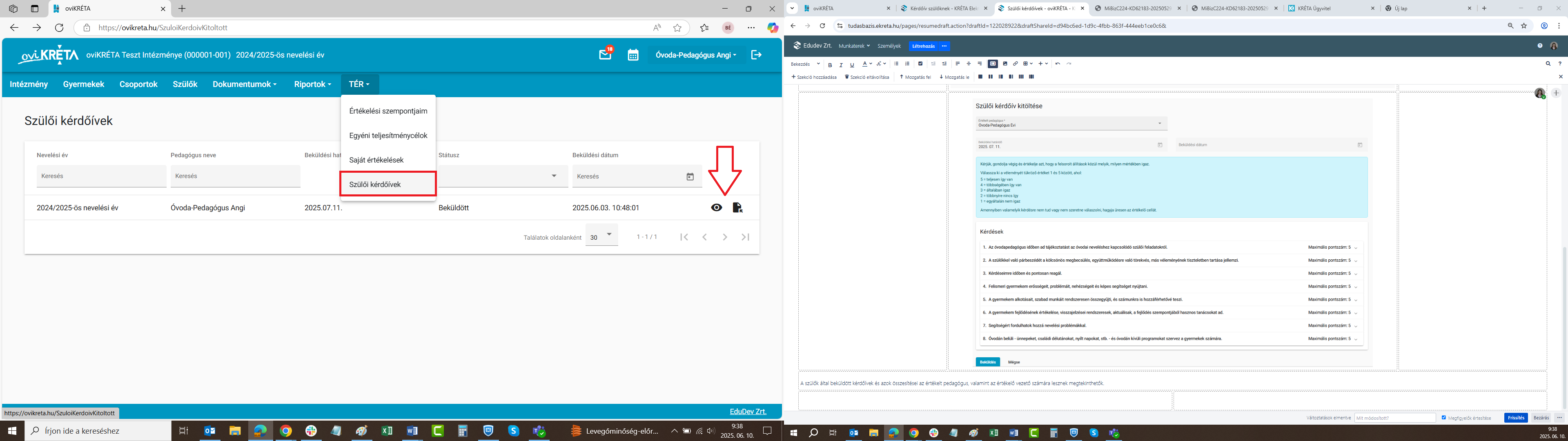View the submitted questionnaire via eye icon
Screen dimensions: 1568x441
pos(717,208)
